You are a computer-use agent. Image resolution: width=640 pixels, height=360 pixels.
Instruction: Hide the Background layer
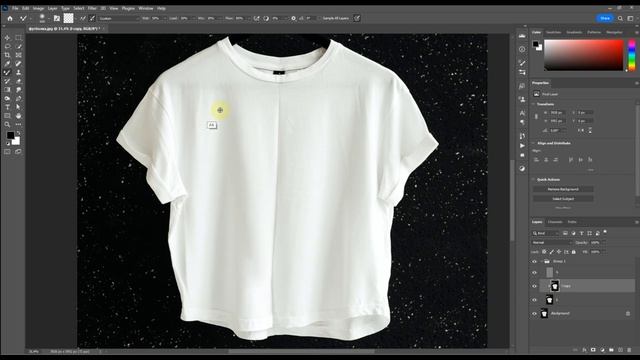[535, 313]
